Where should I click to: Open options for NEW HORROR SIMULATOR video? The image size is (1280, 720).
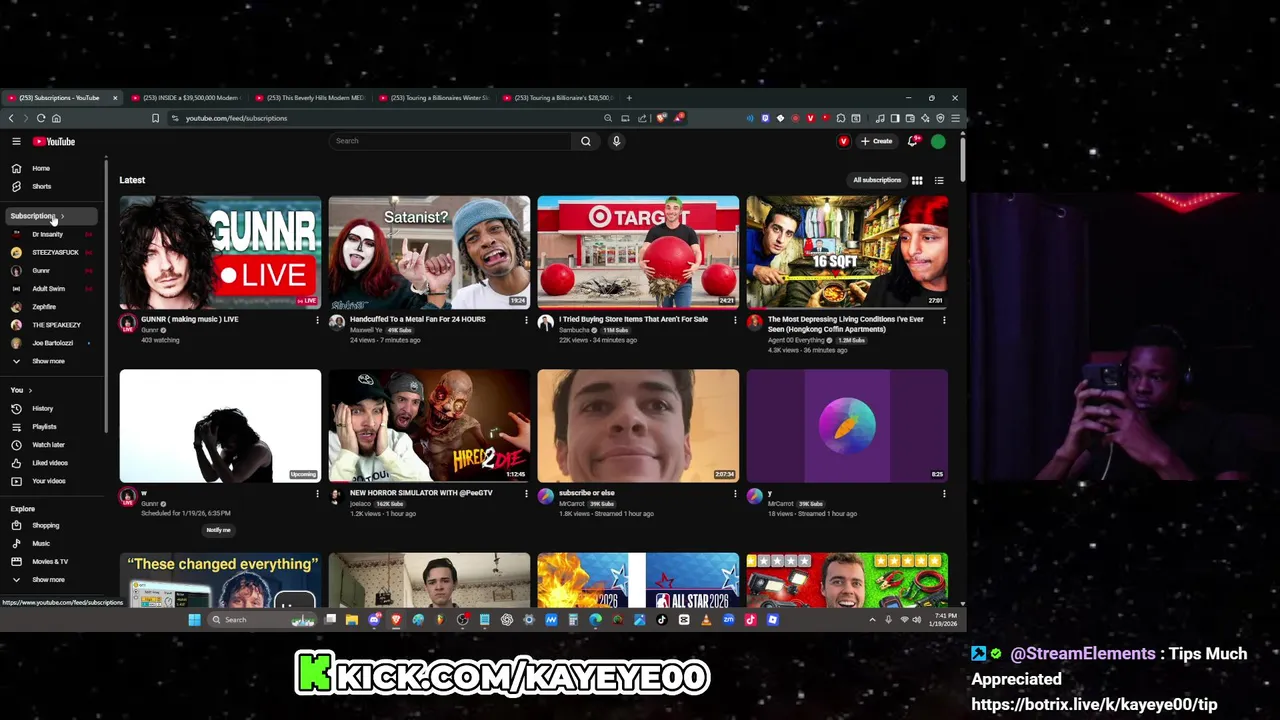point(526,493)
